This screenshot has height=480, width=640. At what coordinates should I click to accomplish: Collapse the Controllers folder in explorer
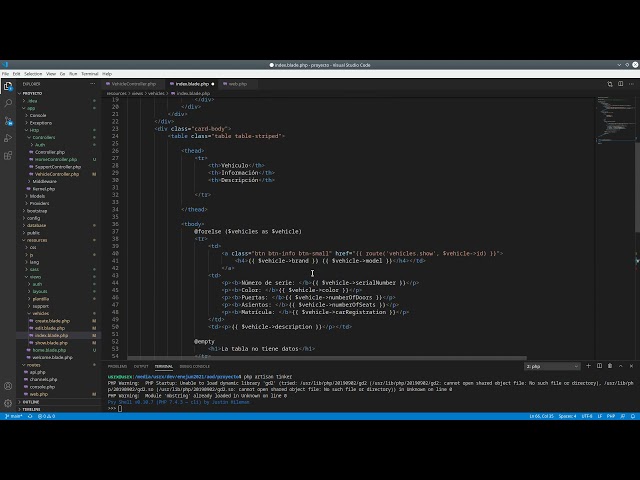43,137
